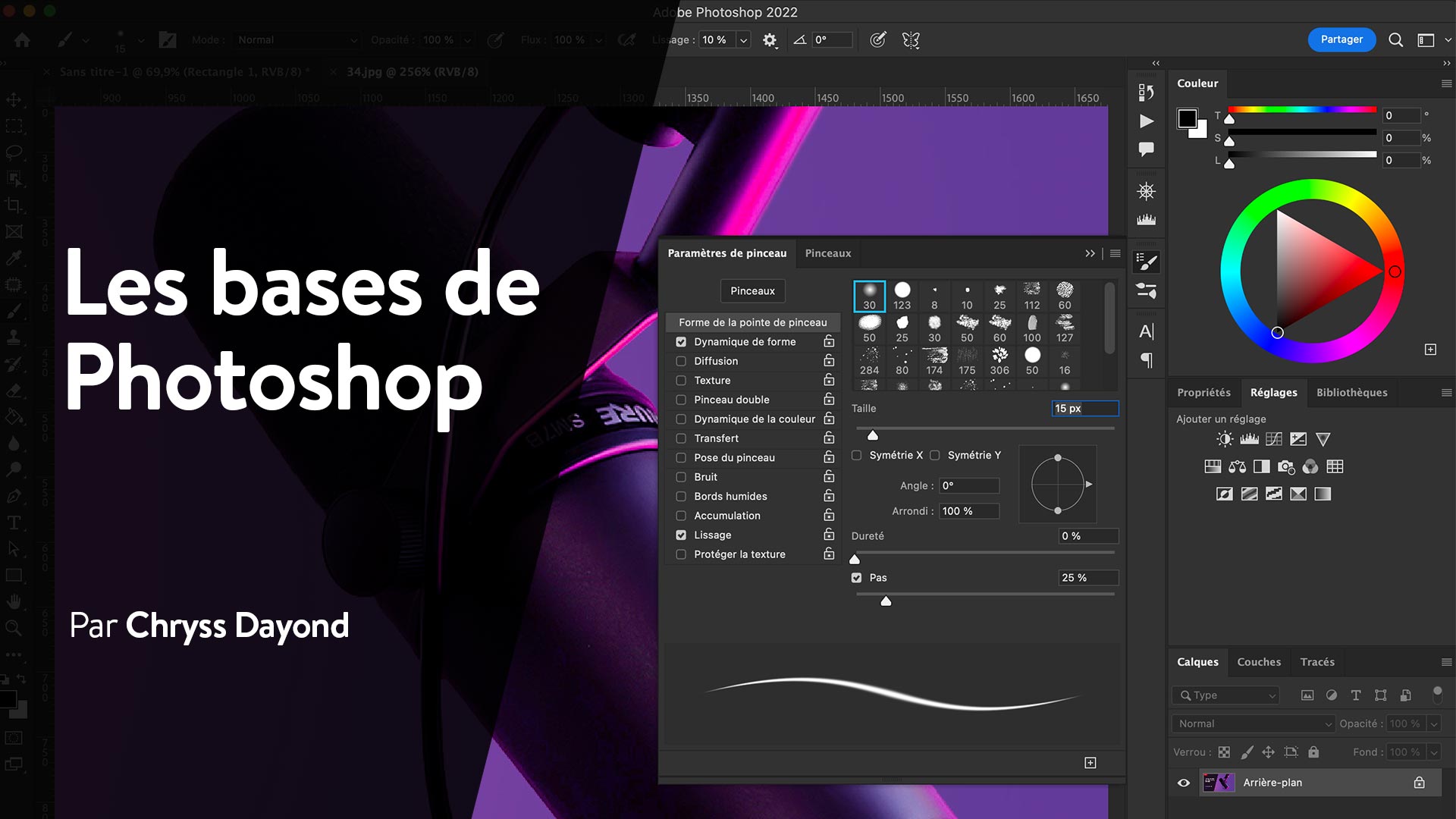Screen dimensions: 1456x819
Task: Click the Partager button
Action: point(1341,39)
